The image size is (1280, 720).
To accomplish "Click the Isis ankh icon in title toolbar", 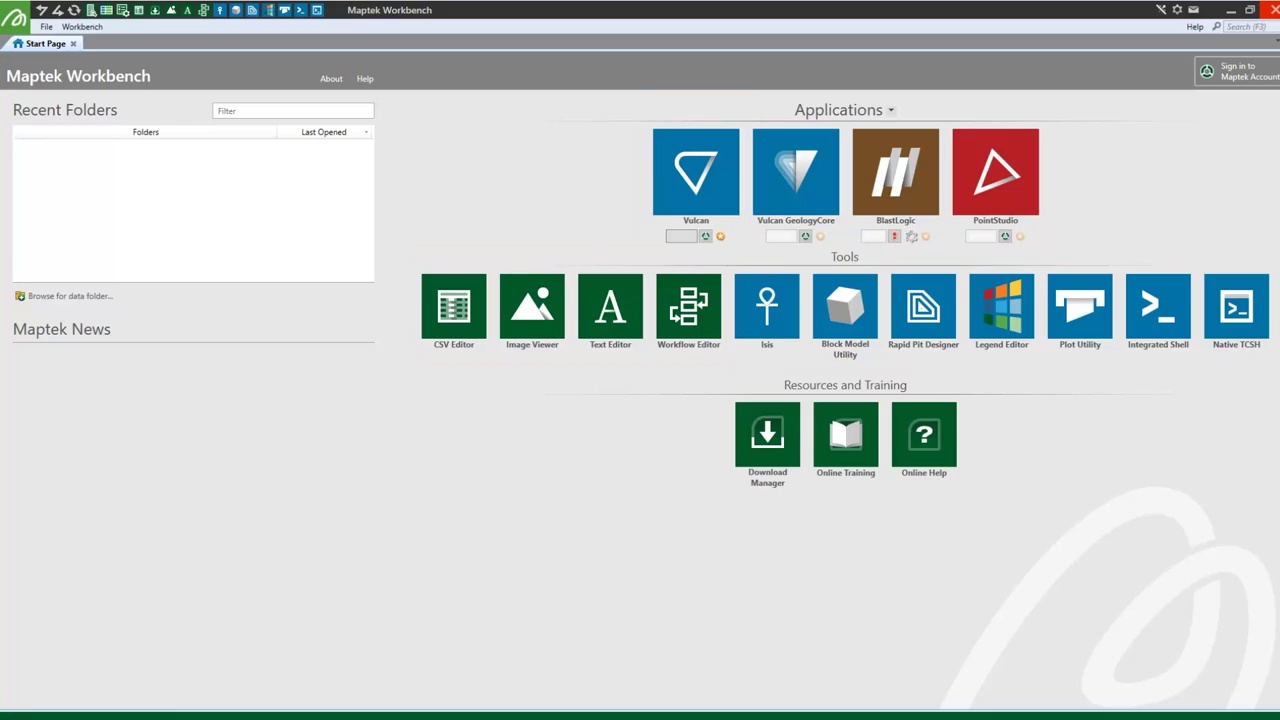I will coord(220,10).
